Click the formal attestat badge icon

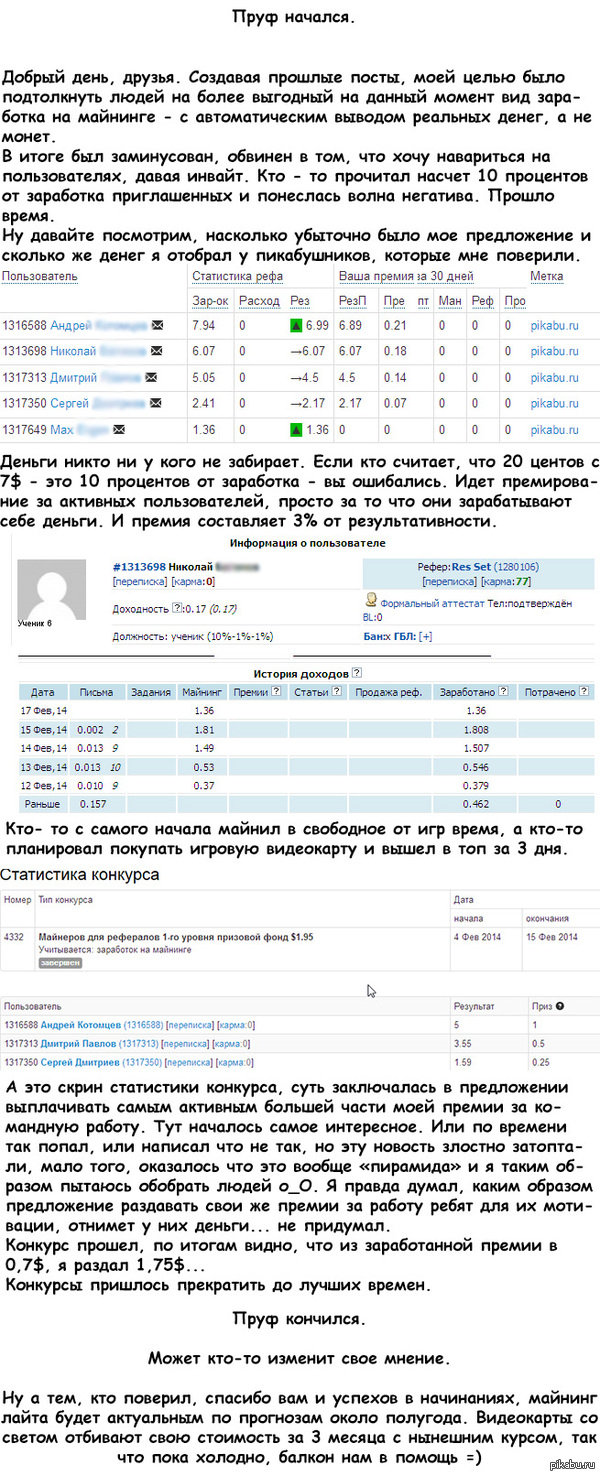371,600
